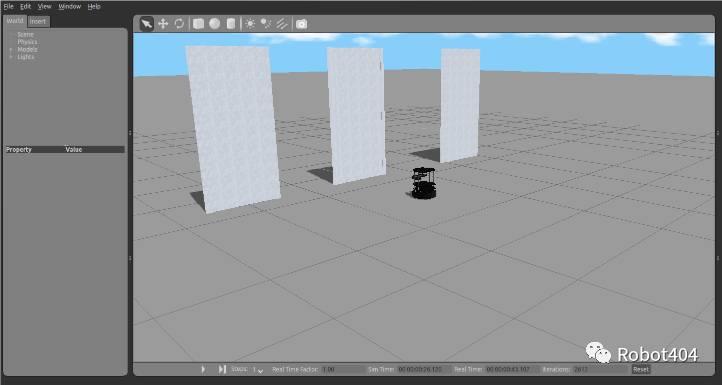Insert a sphere shape
The width and height of the screenshot is (722, 385).
[215, 24]
